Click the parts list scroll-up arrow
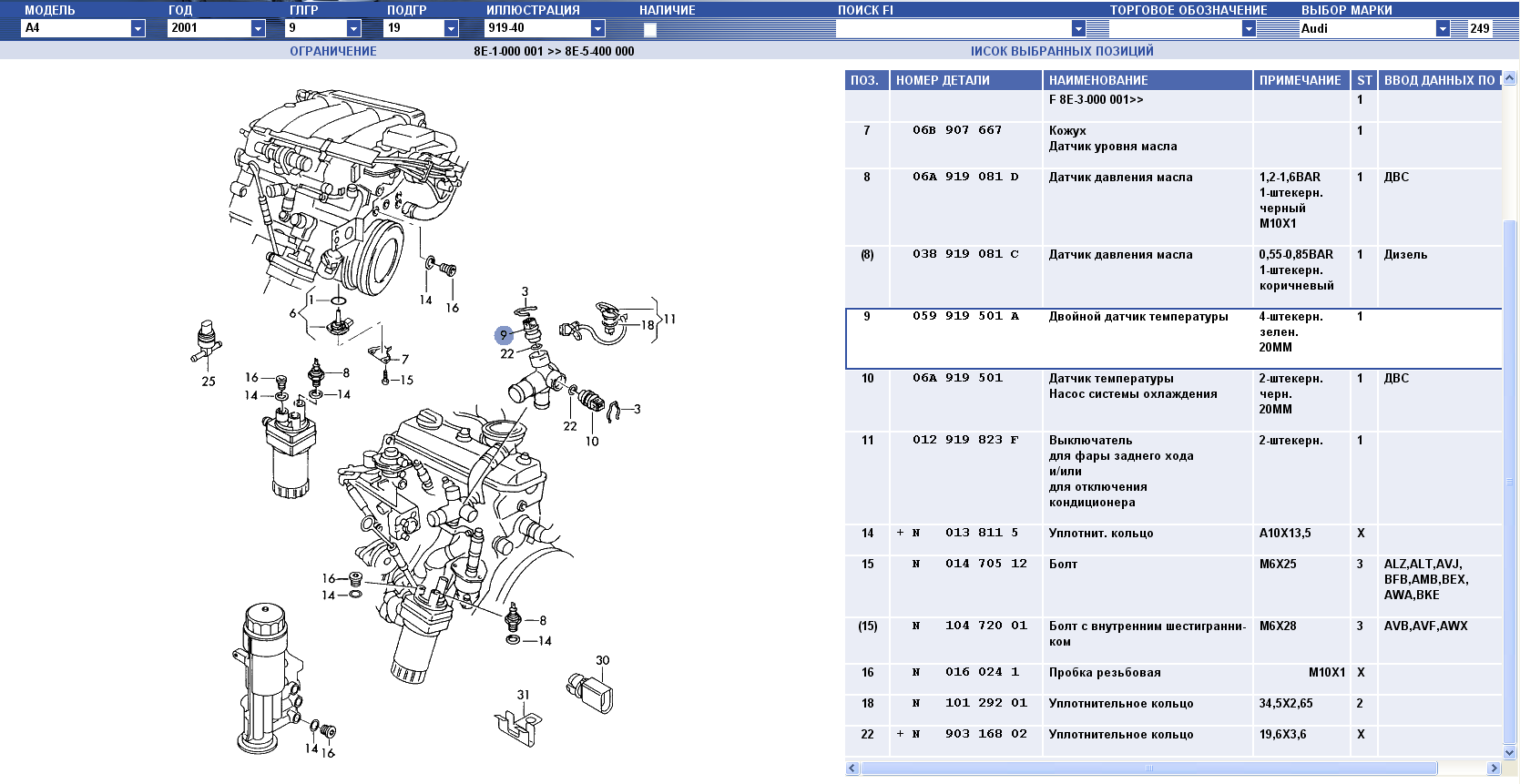The image size is (1520, 784). pos(1510,78)
